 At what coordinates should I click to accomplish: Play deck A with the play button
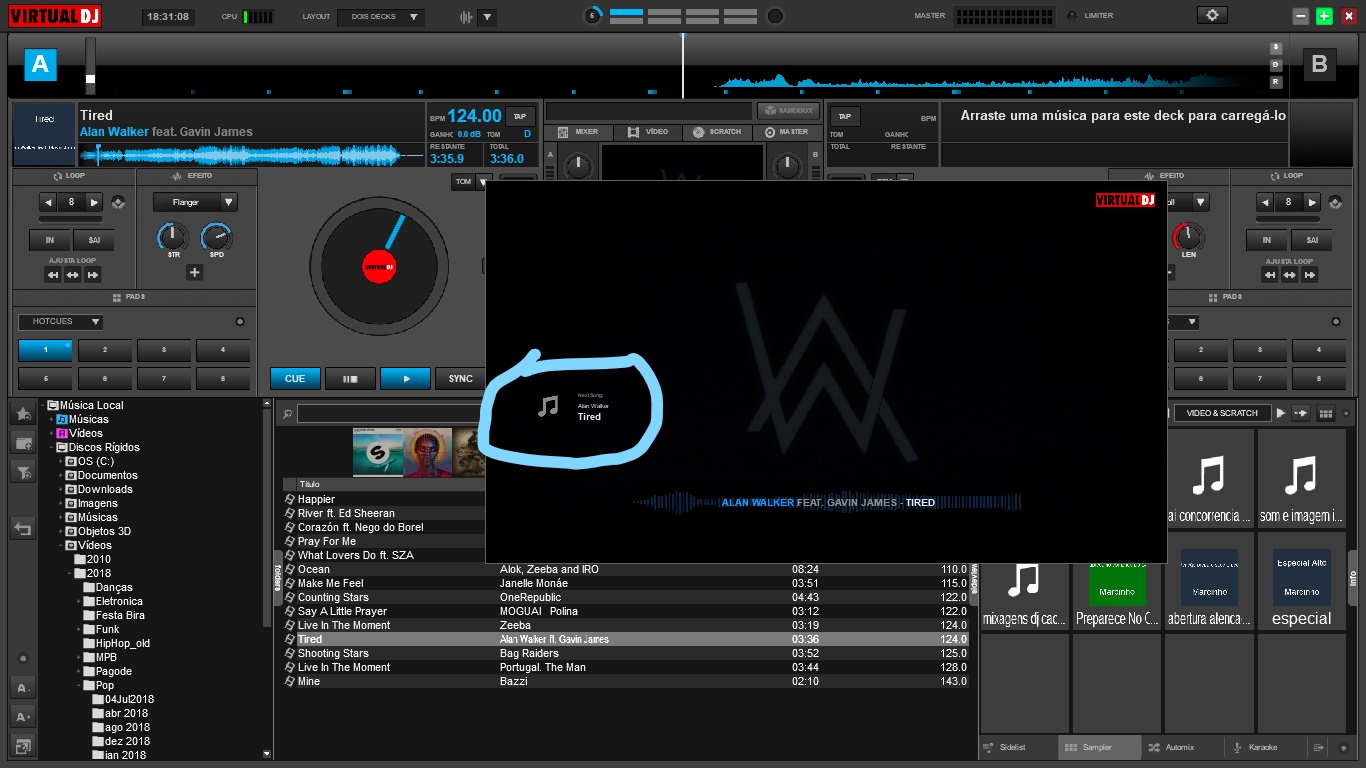coord(405,379)
